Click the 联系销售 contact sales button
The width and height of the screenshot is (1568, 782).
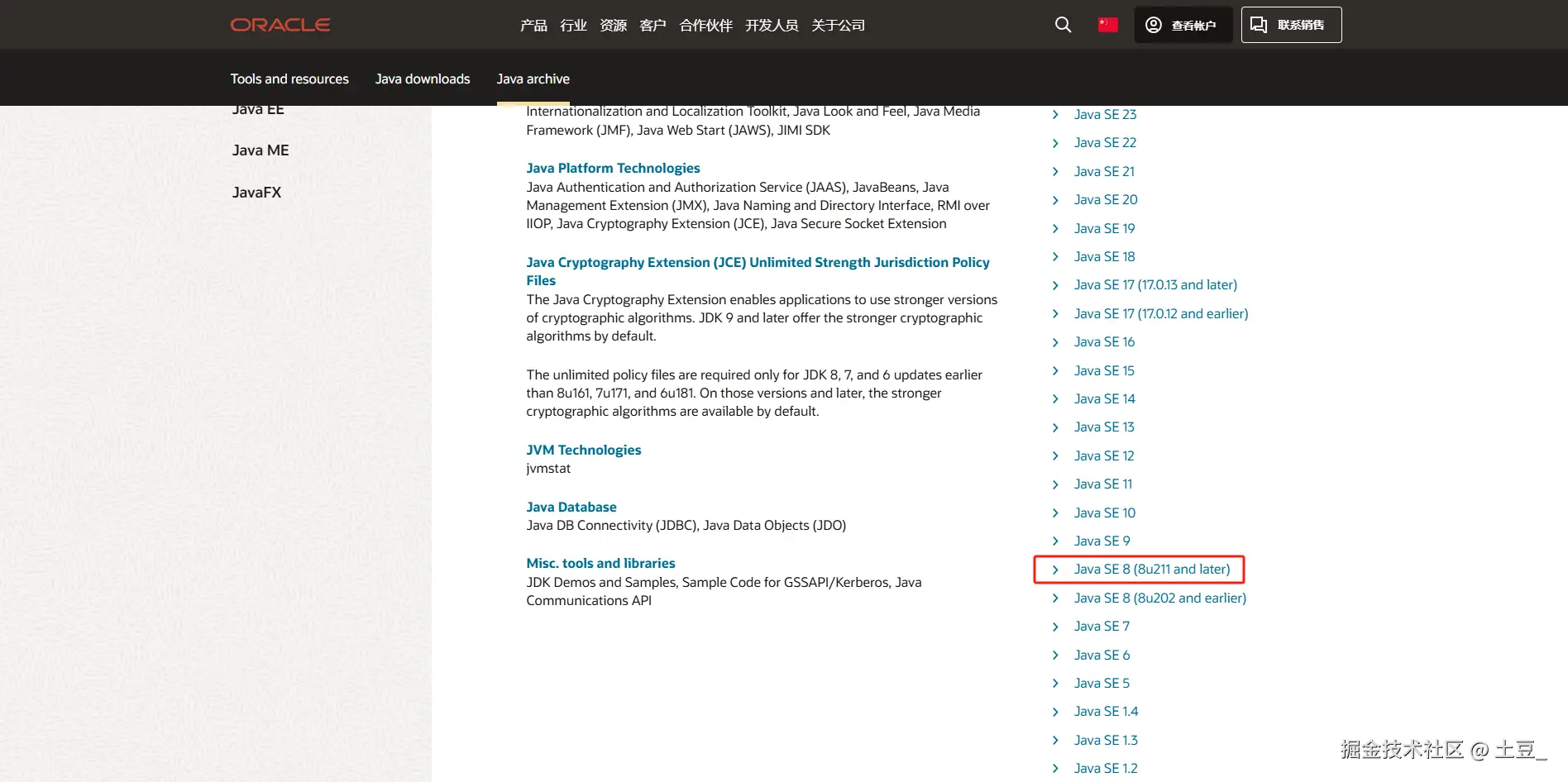[1291, 25]
